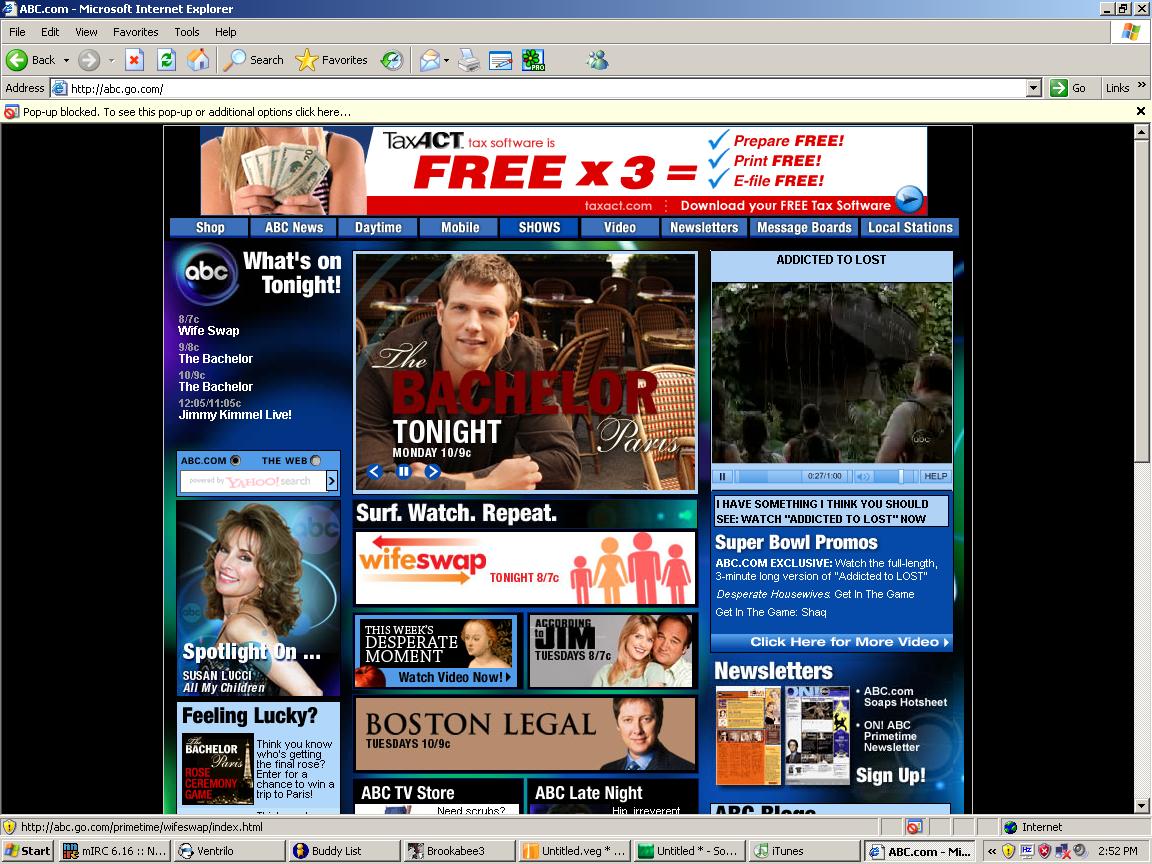The image size is (1152, 864).
Task: Select the ABC.COM search radio button
Action: click(x=236, y=461)
